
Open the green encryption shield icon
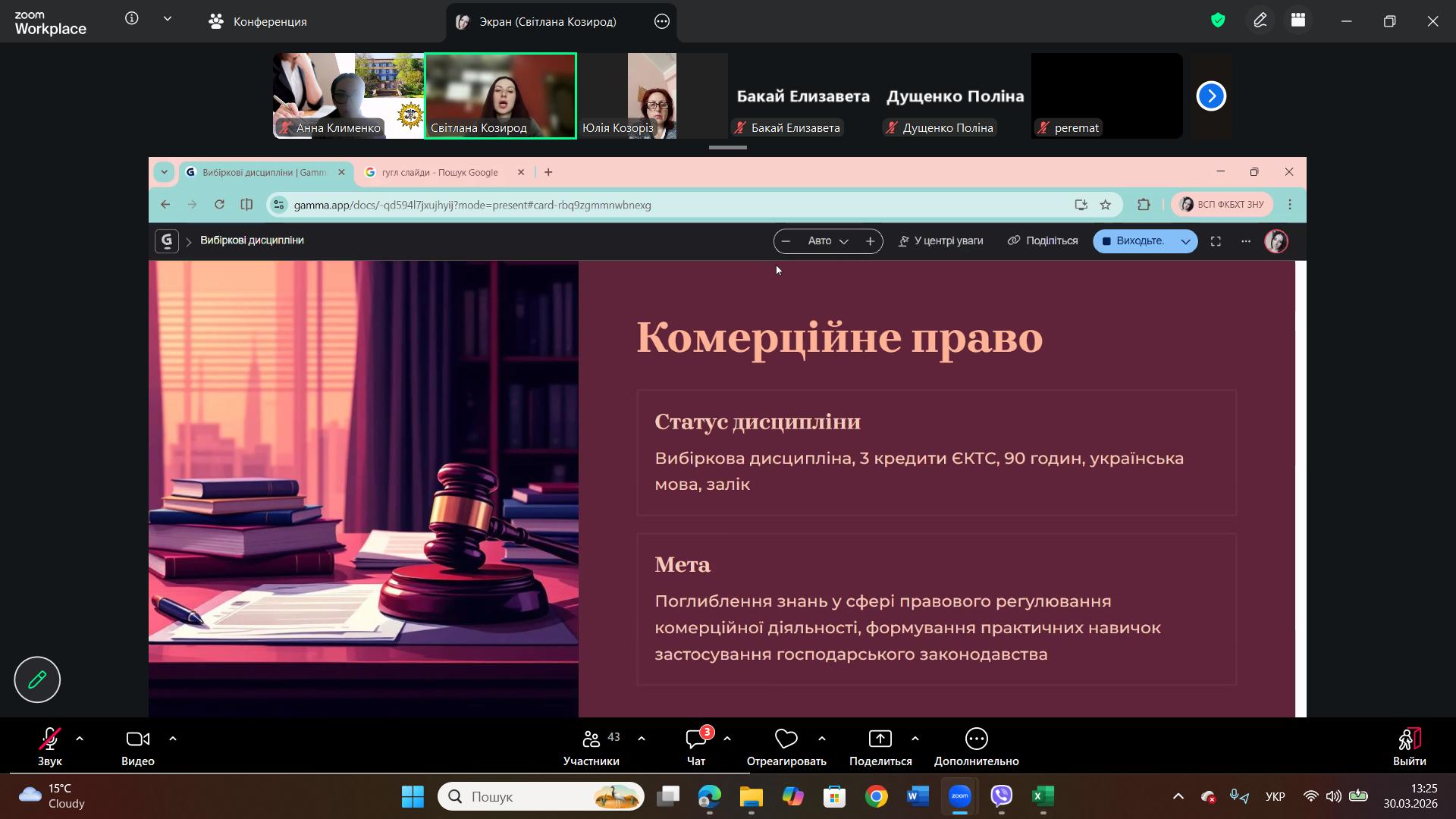pos(1218,21)
